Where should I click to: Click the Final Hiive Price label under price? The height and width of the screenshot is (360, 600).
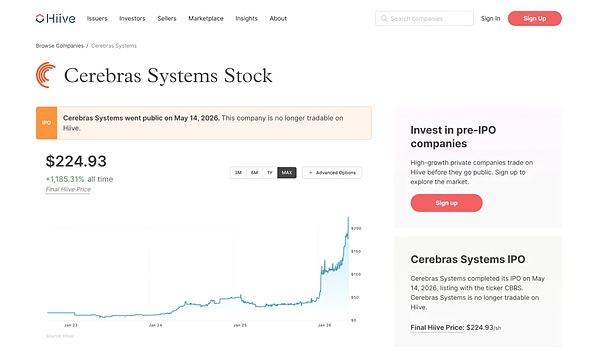[x=68, y=189]
